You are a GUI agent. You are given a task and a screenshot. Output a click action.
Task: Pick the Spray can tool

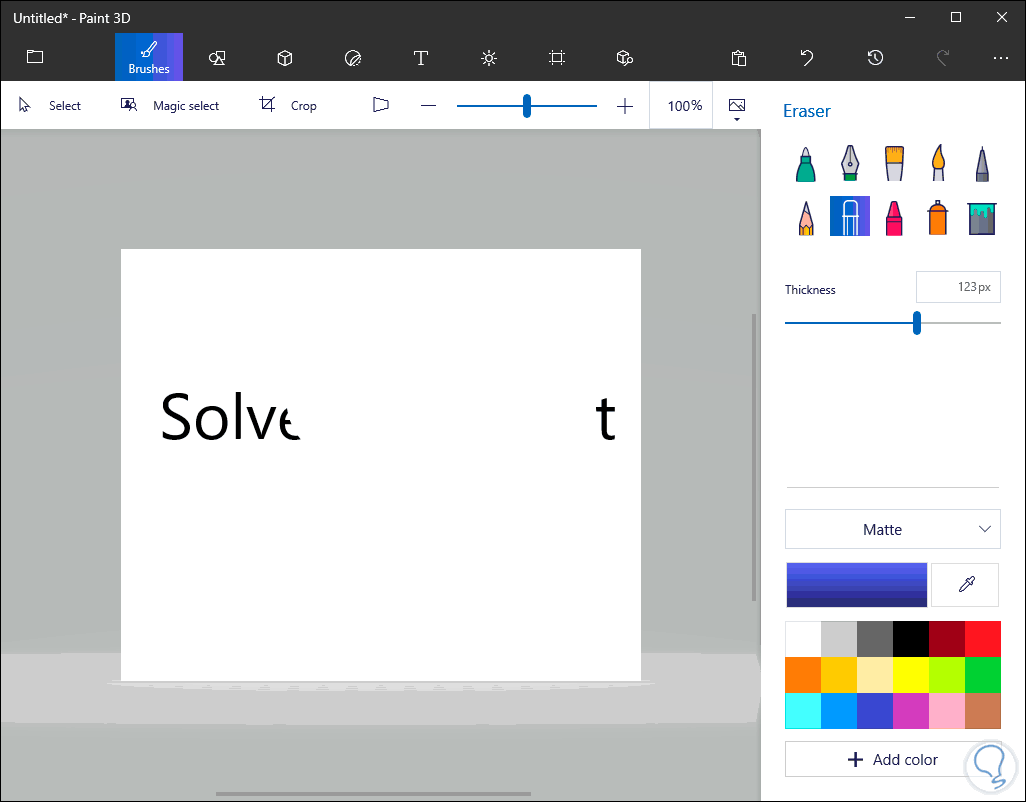938,216
